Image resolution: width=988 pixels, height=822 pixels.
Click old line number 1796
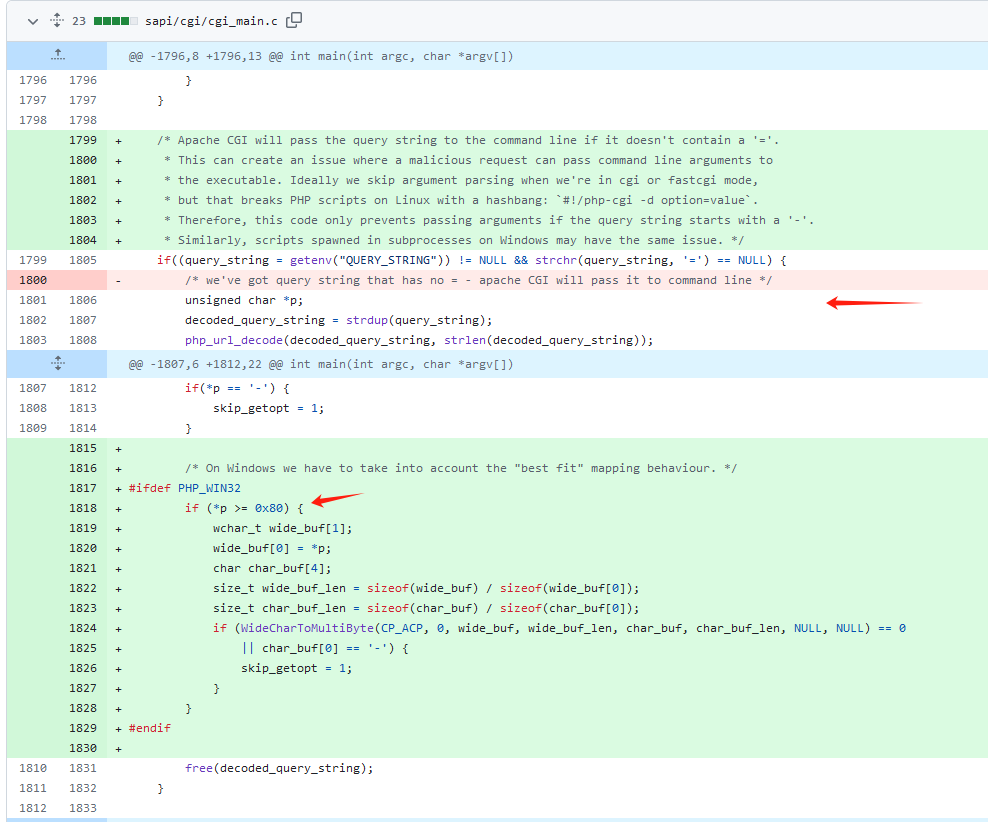point(33,80)
